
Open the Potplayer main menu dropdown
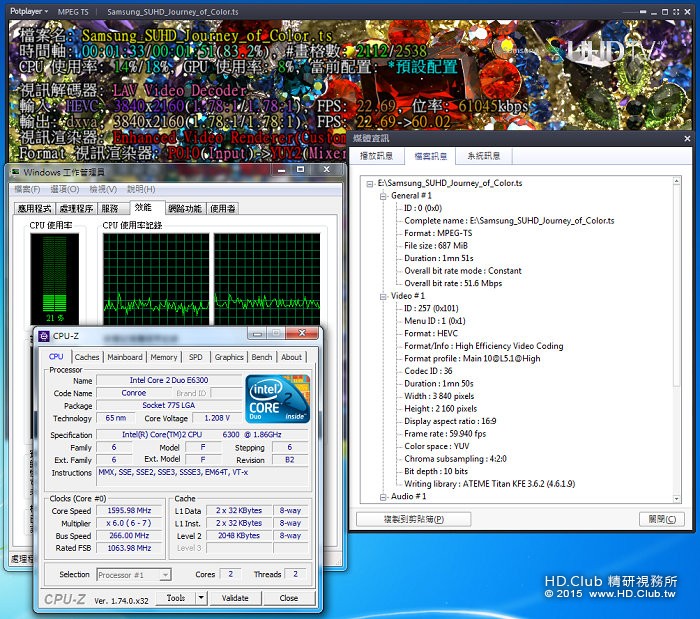(x=29, y=12)
